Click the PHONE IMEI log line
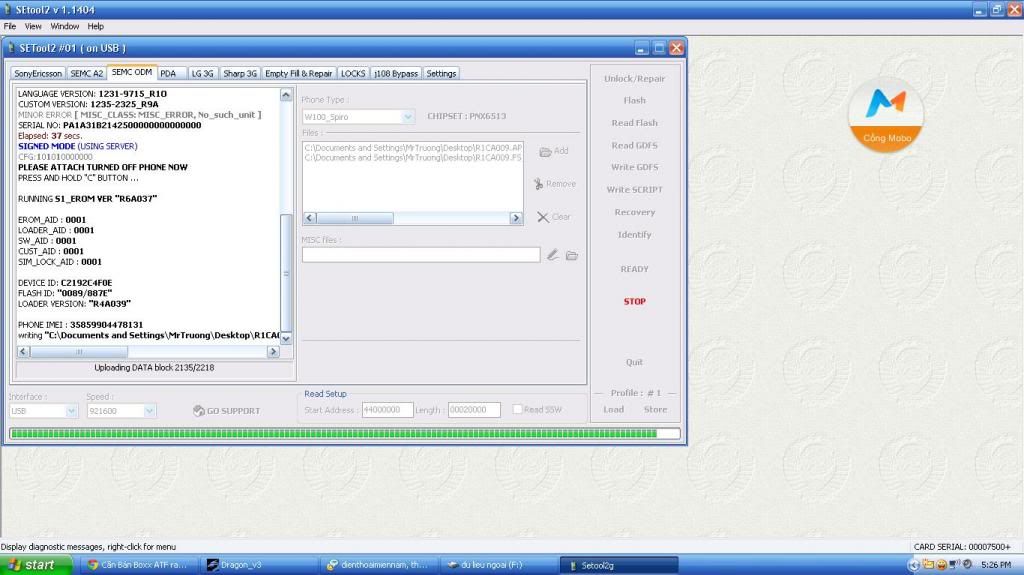 tap(80, 325)
